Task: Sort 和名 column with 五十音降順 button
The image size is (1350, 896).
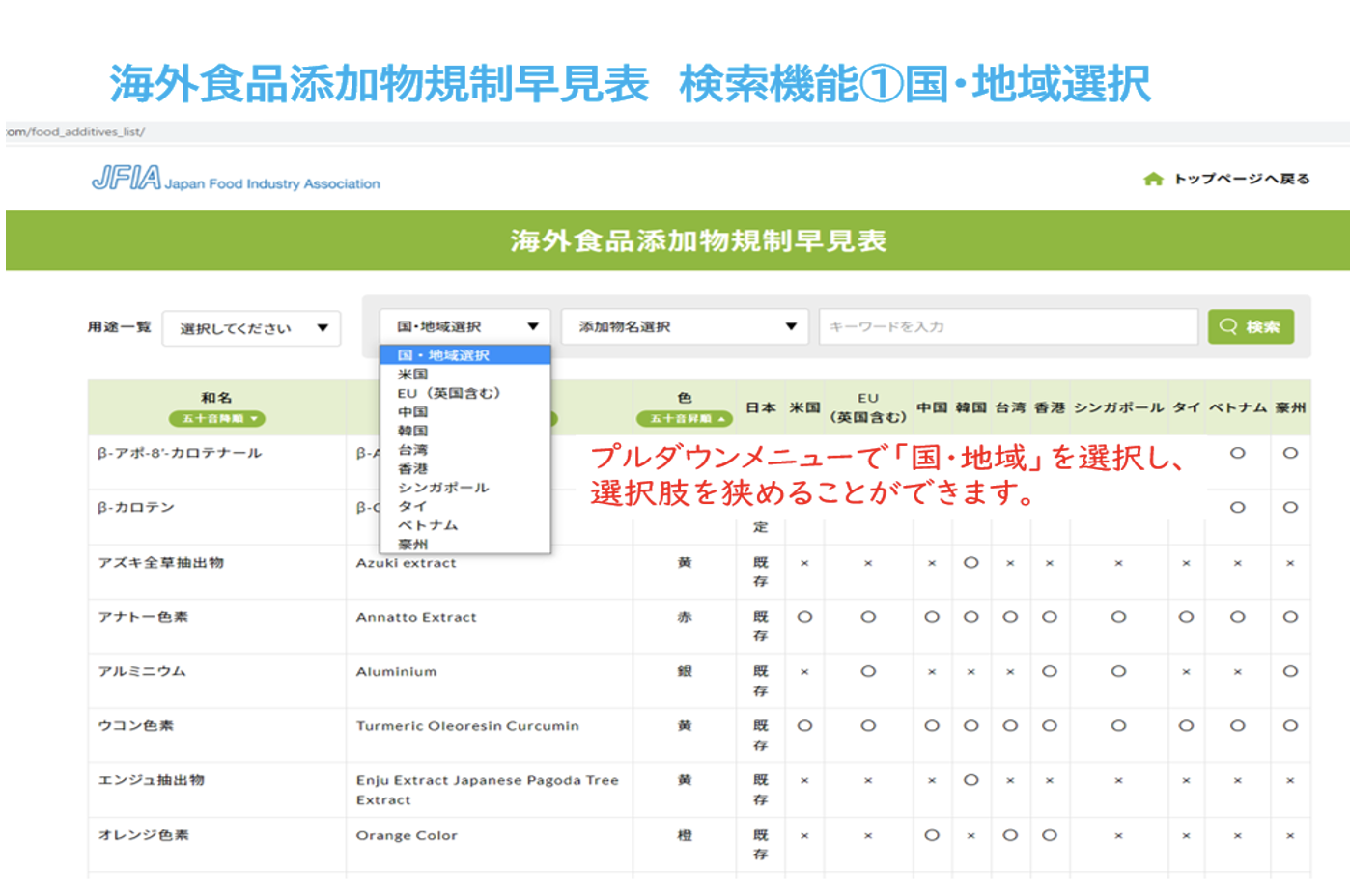Action: click(216, 419)
